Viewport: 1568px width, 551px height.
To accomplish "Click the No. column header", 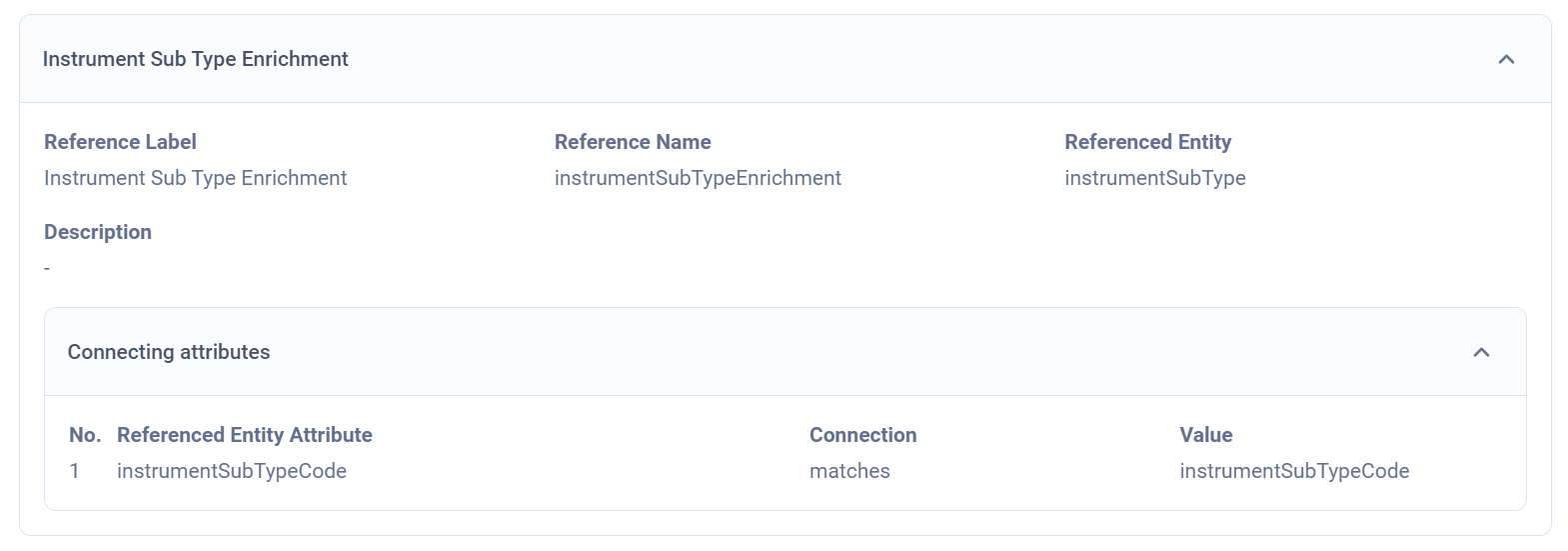I will (x=85, y=435).
